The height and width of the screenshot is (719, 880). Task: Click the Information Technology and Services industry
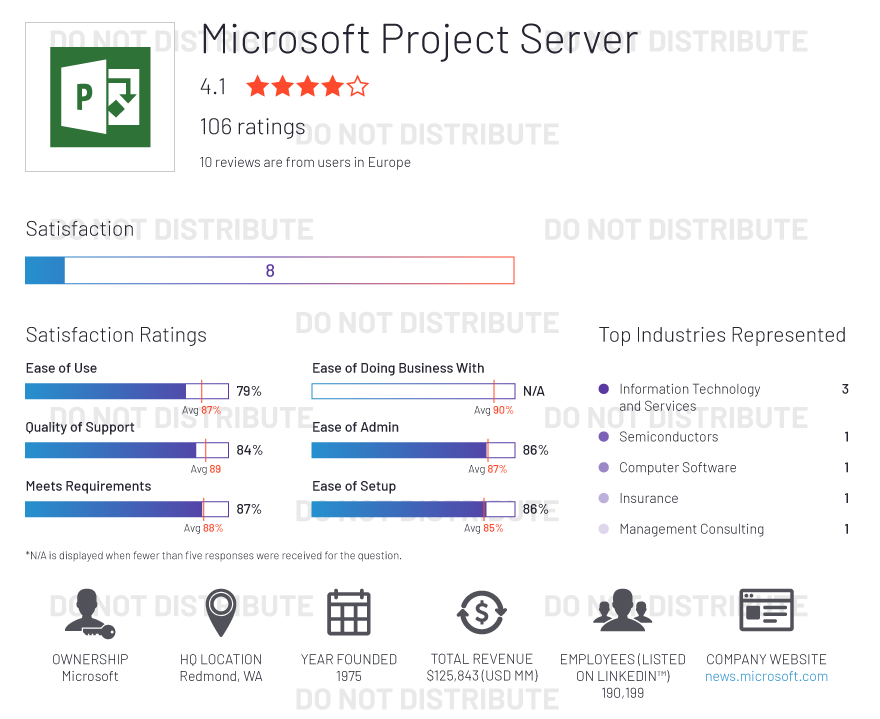(689, 397)
